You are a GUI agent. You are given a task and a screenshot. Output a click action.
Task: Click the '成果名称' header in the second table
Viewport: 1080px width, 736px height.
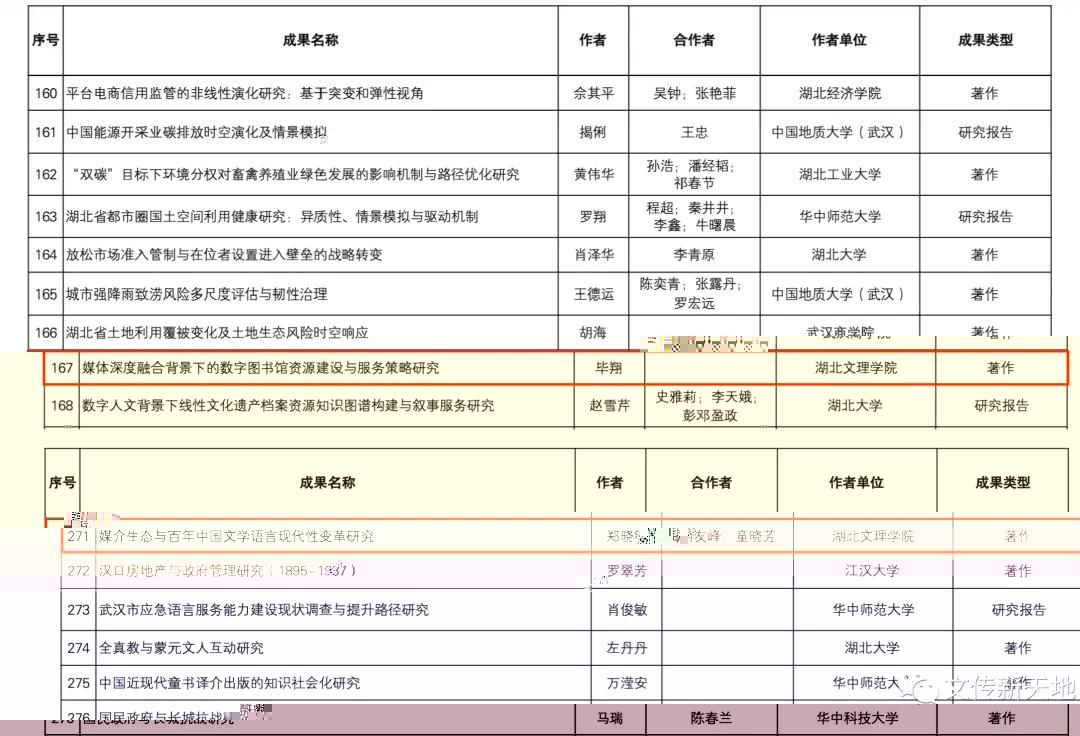click(x=327, y=483)
